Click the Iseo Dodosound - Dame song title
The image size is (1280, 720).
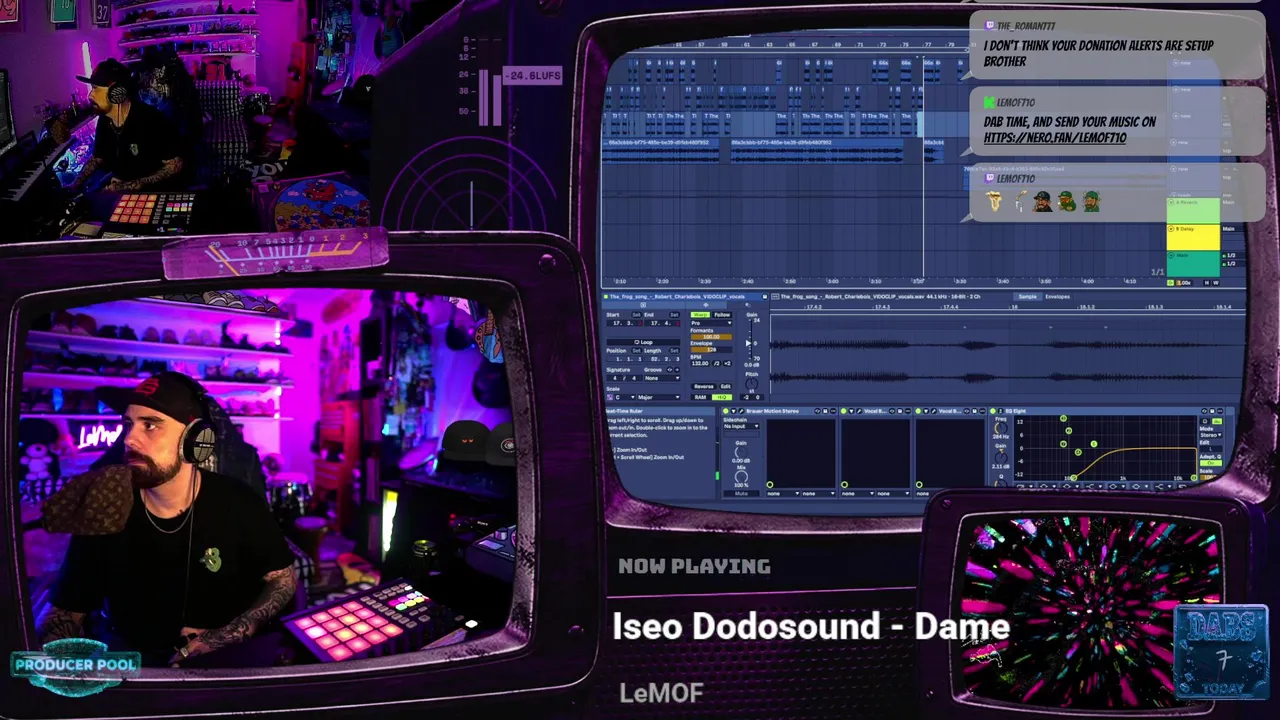coord(811,627)
